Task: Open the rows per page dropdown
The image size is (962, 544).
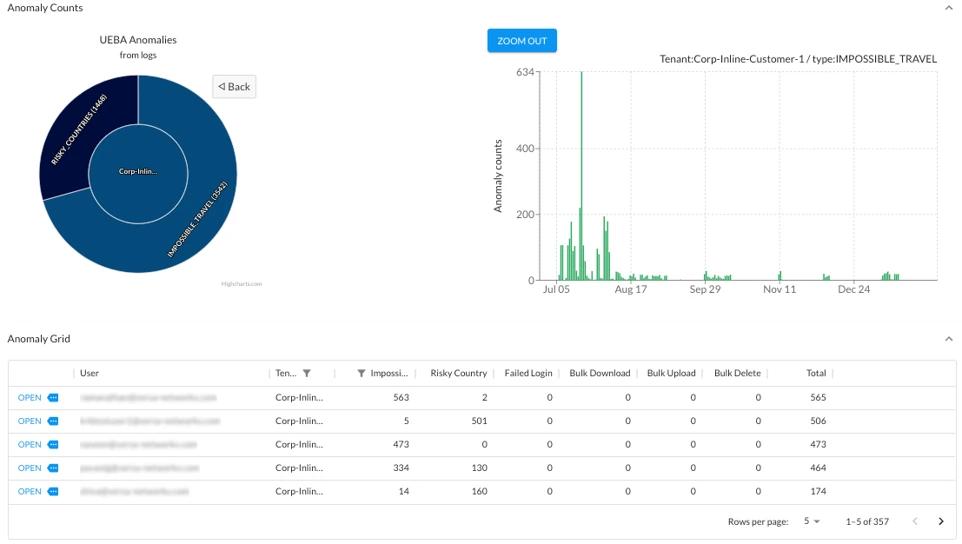Action: click(x=811, y=522)
